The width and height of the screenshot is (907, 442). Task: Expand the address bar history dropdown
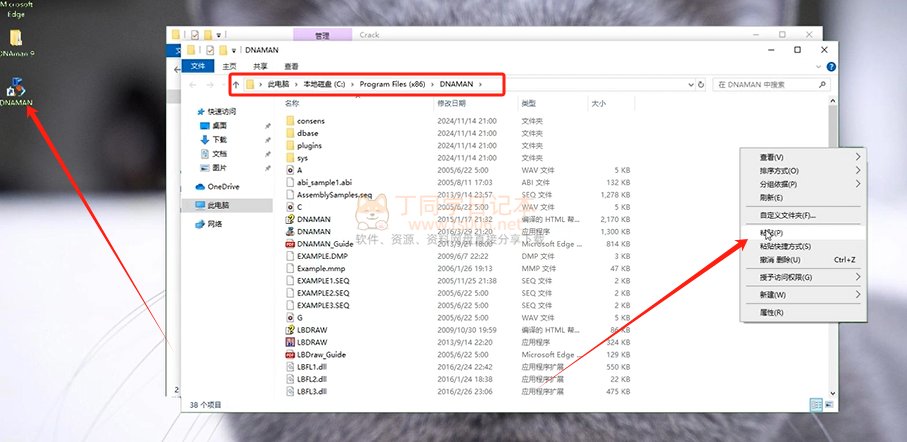click(x=691, y=84)
